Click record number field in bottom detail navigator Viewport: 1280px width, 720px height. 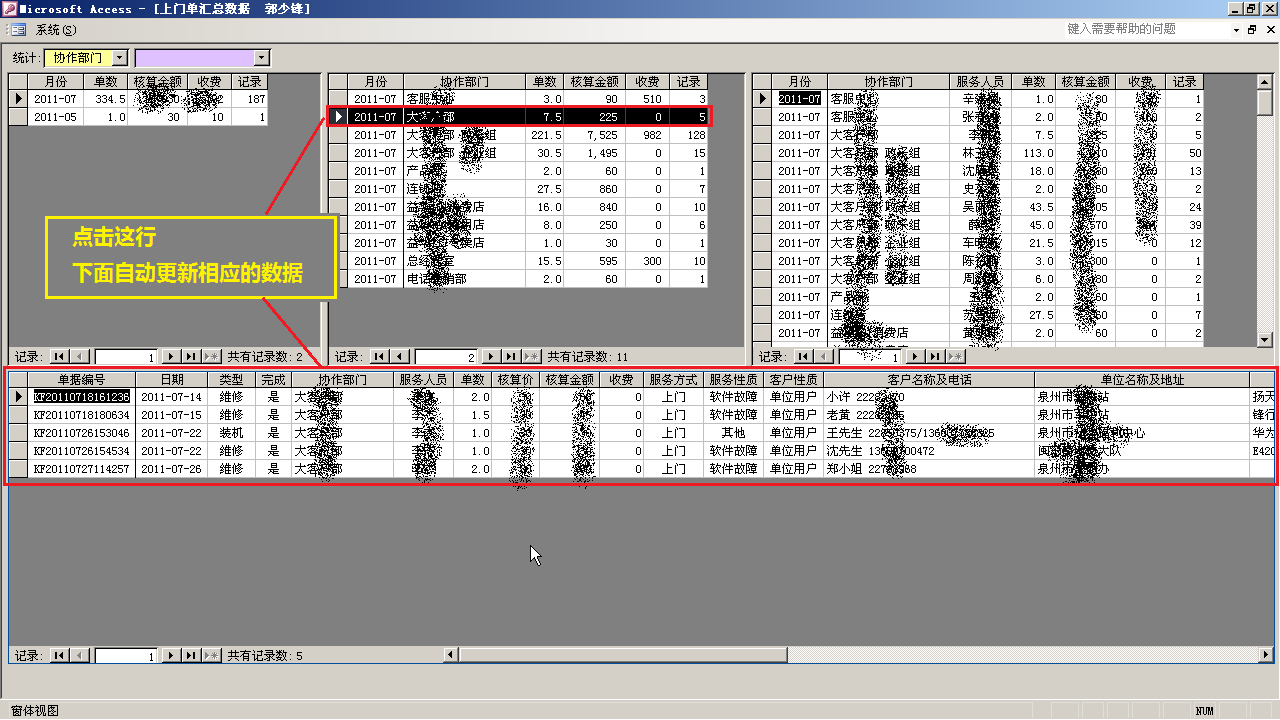[x=125, y=656]
